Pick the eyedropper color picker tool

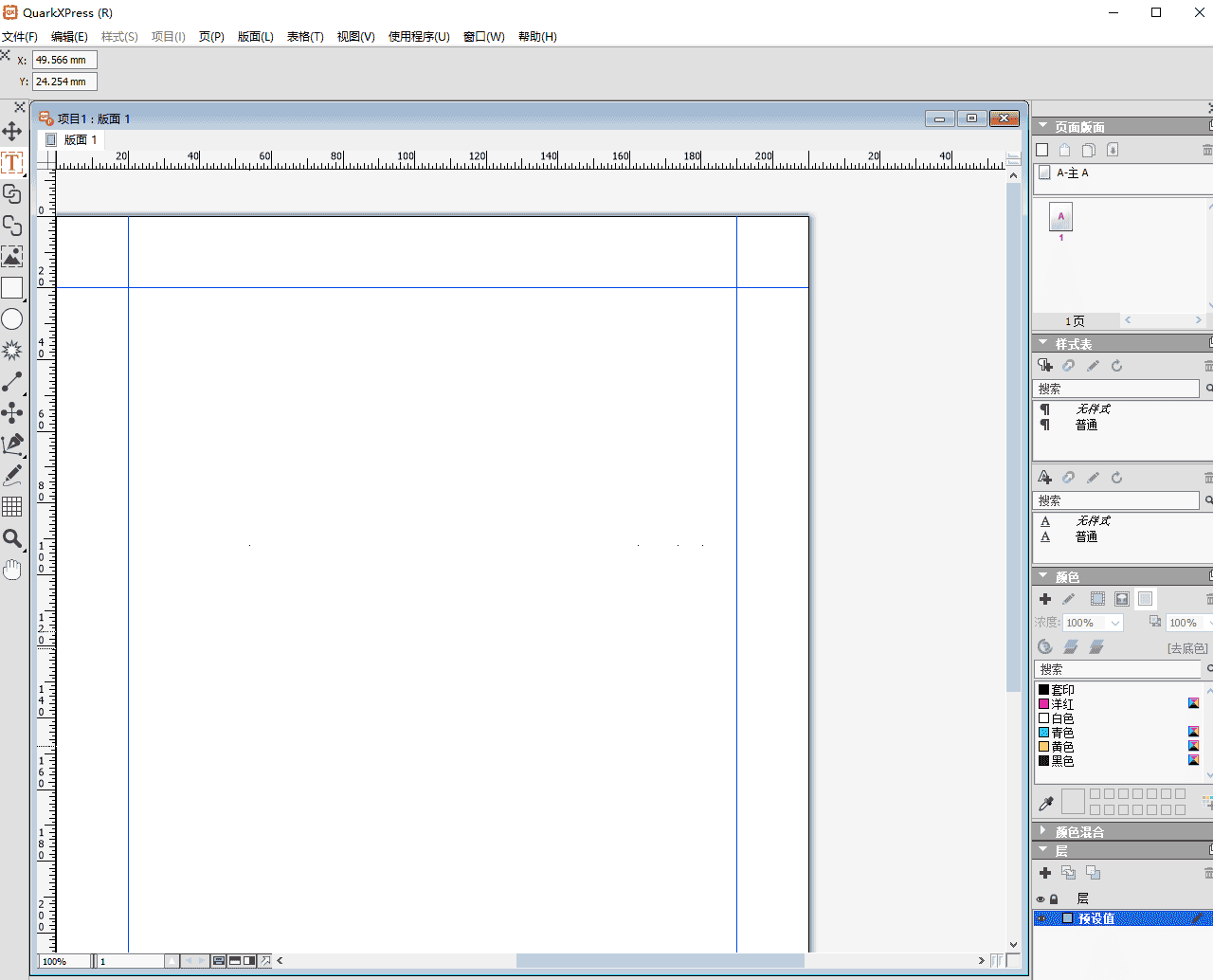pos(1046,804)
